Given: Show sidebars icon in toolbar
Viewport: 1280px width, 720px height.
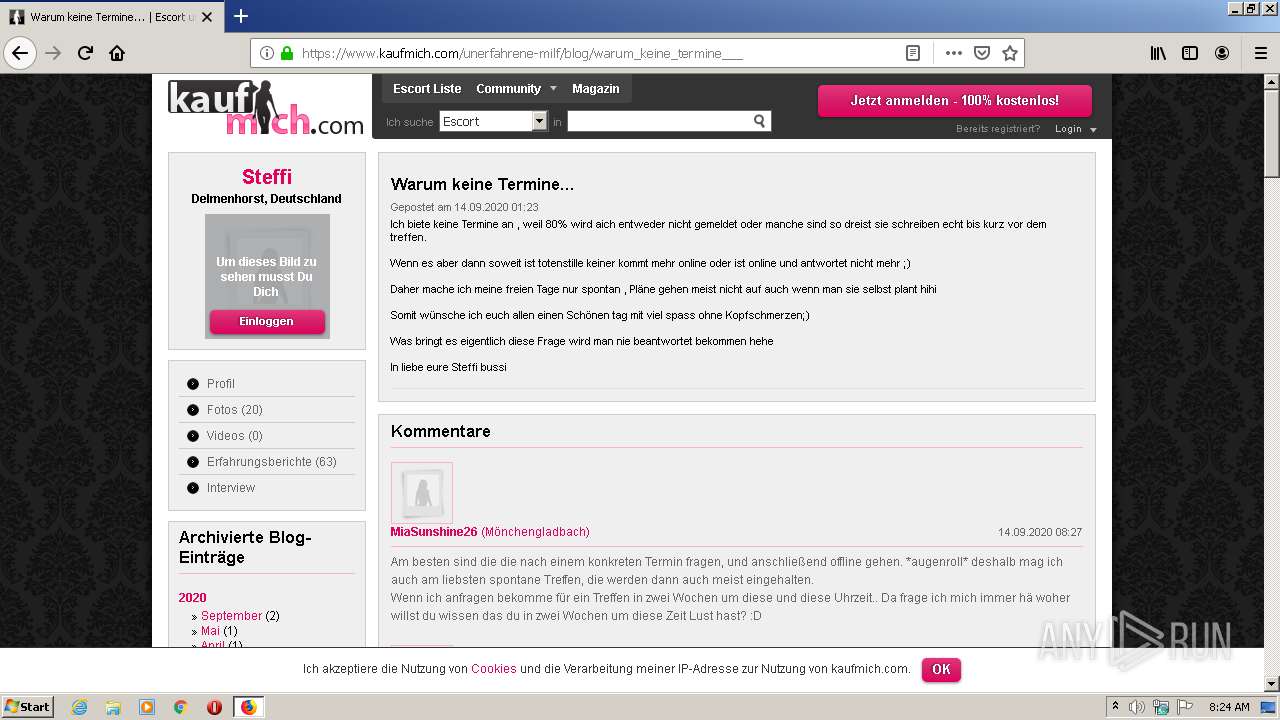Looking at the screenshot, I should (x=1190, y=53).
